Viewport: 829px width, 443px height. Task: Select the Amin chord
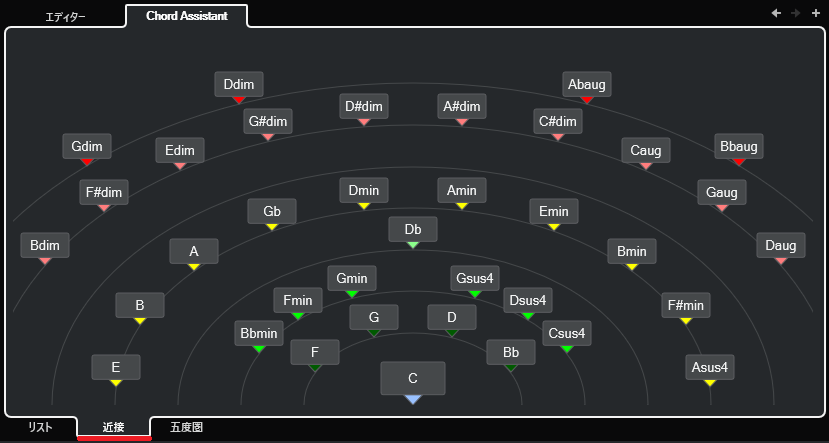point(462,190)
